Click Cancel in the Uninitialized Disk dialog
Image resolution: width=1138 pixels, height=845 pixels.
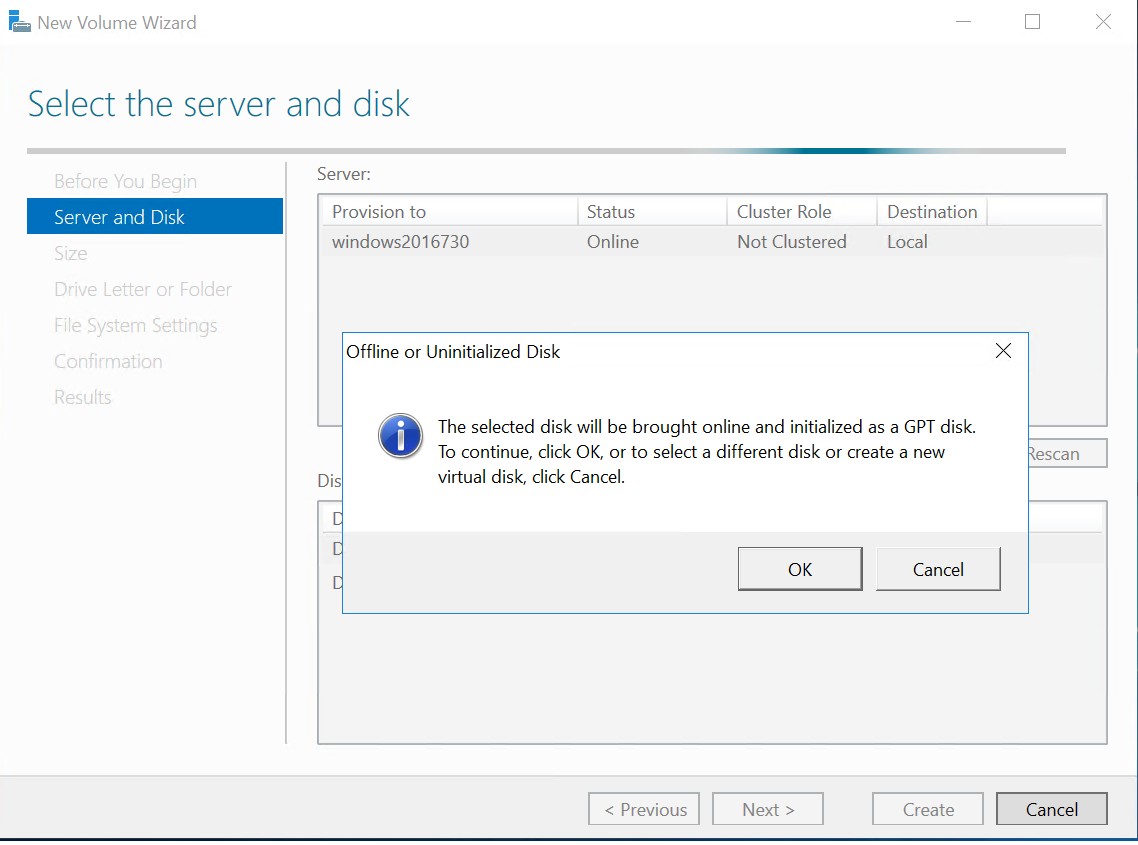[x=937, y=569]
